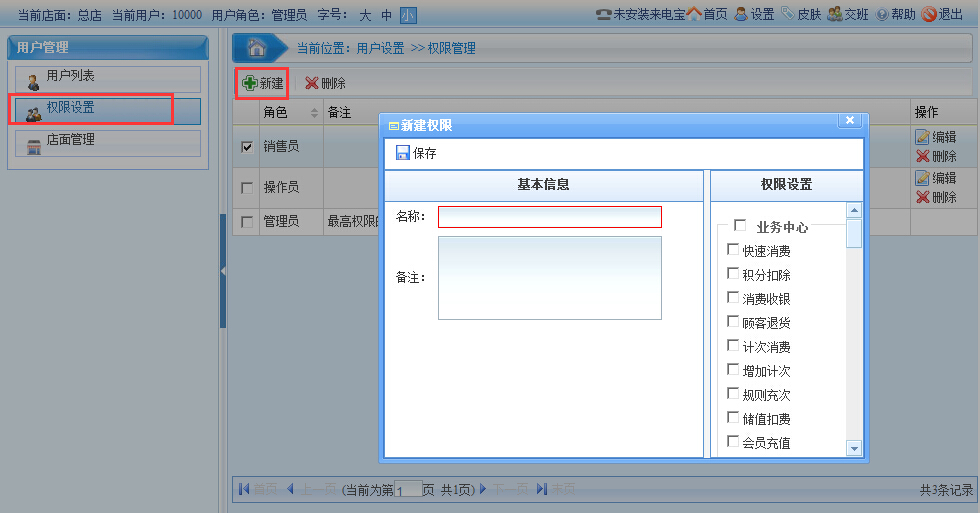Sort by 角色 column arrows
The image size is (980, 513).
click(314, 112)
